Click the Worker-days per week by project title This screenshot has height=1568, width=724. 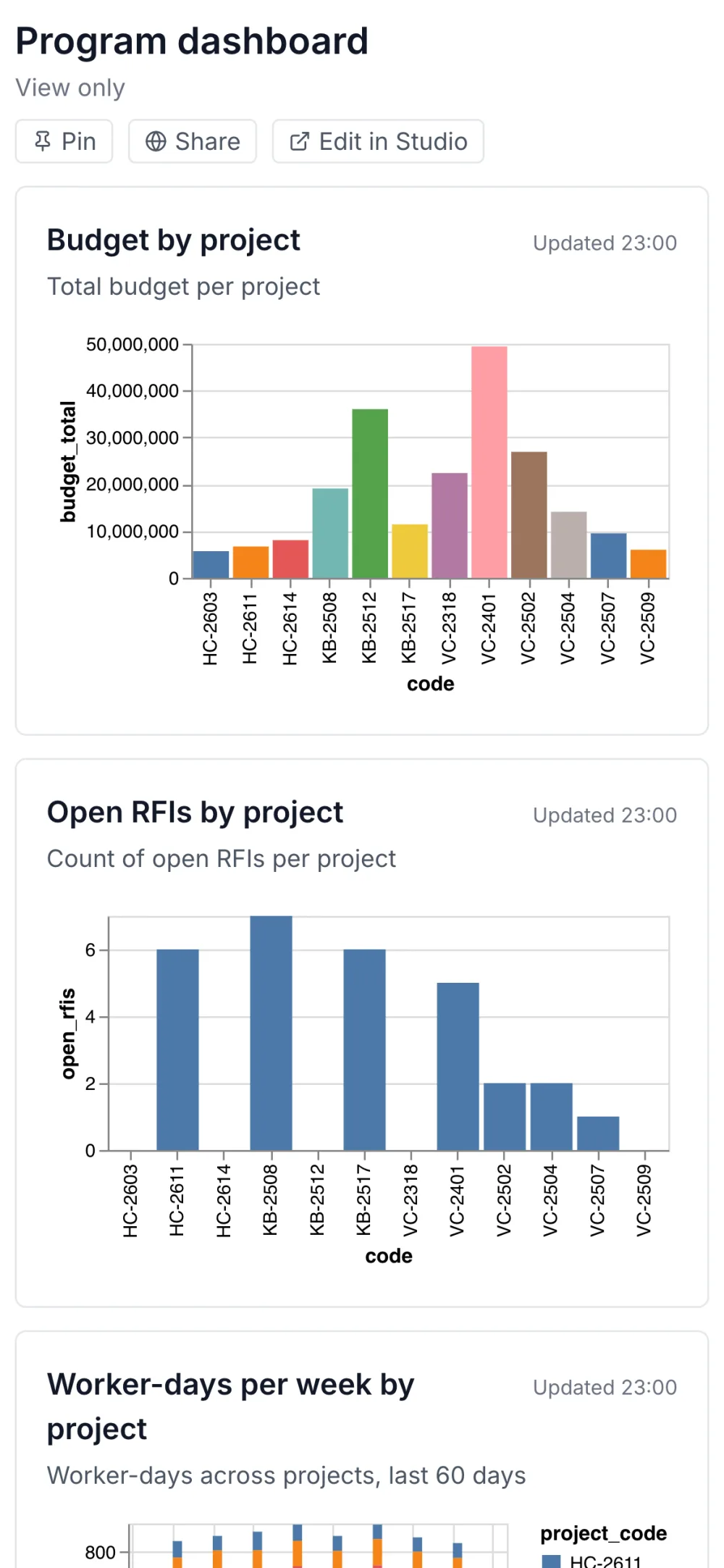[x=230, y=1406]
